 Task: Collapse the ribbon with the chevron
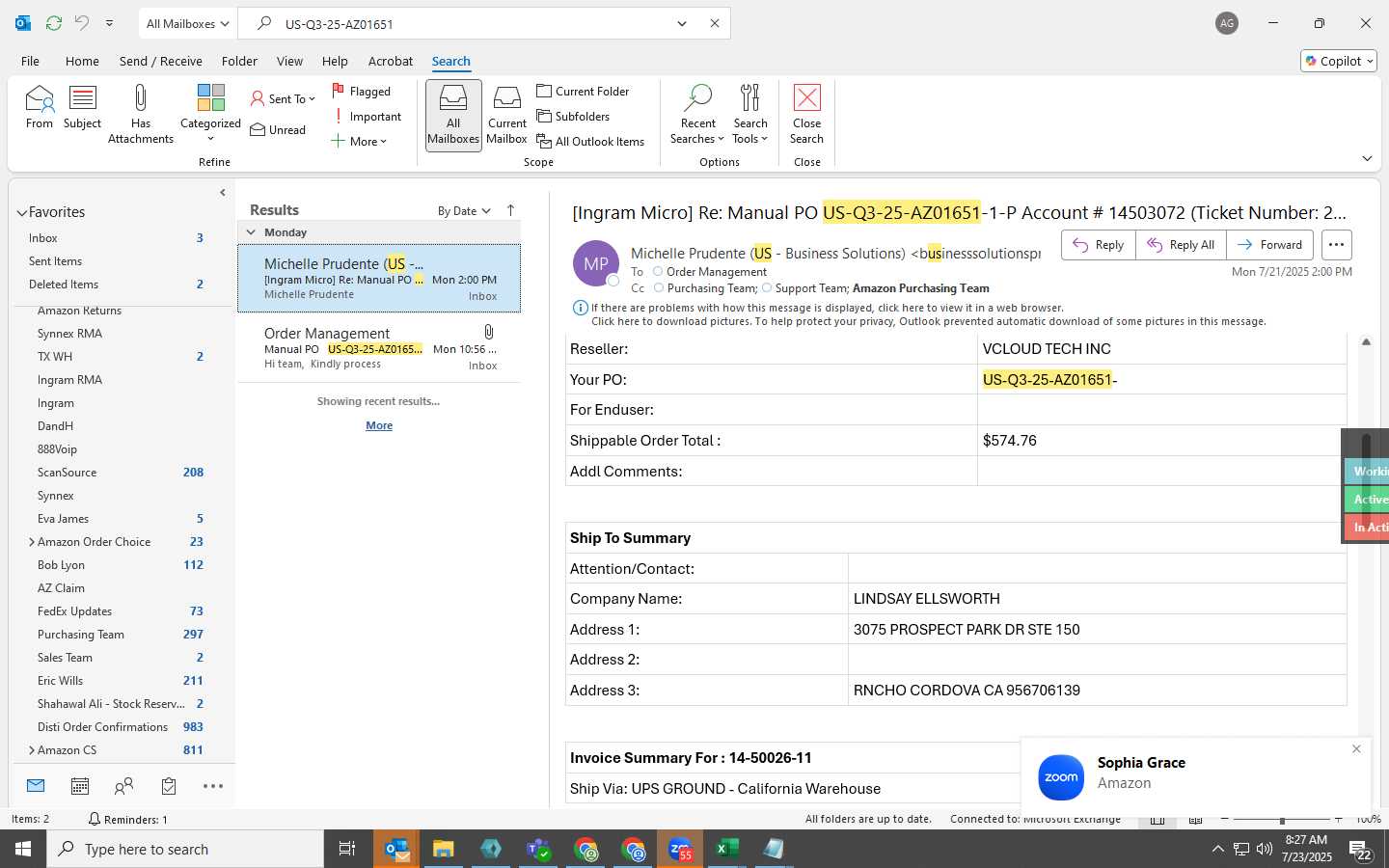coord(1367,158)
